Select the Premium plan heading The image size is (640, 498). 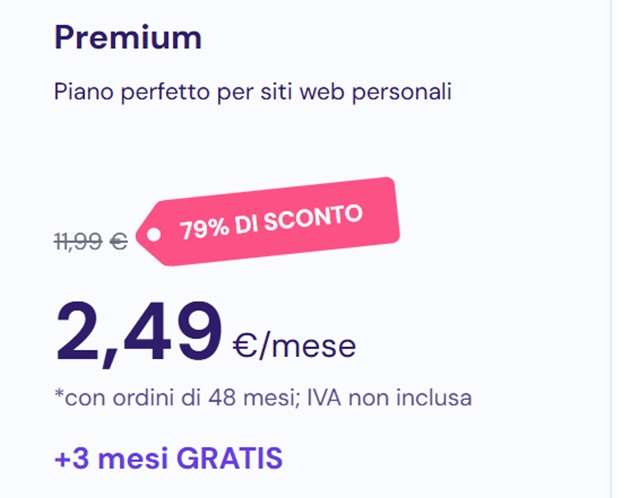coord(128,37)
